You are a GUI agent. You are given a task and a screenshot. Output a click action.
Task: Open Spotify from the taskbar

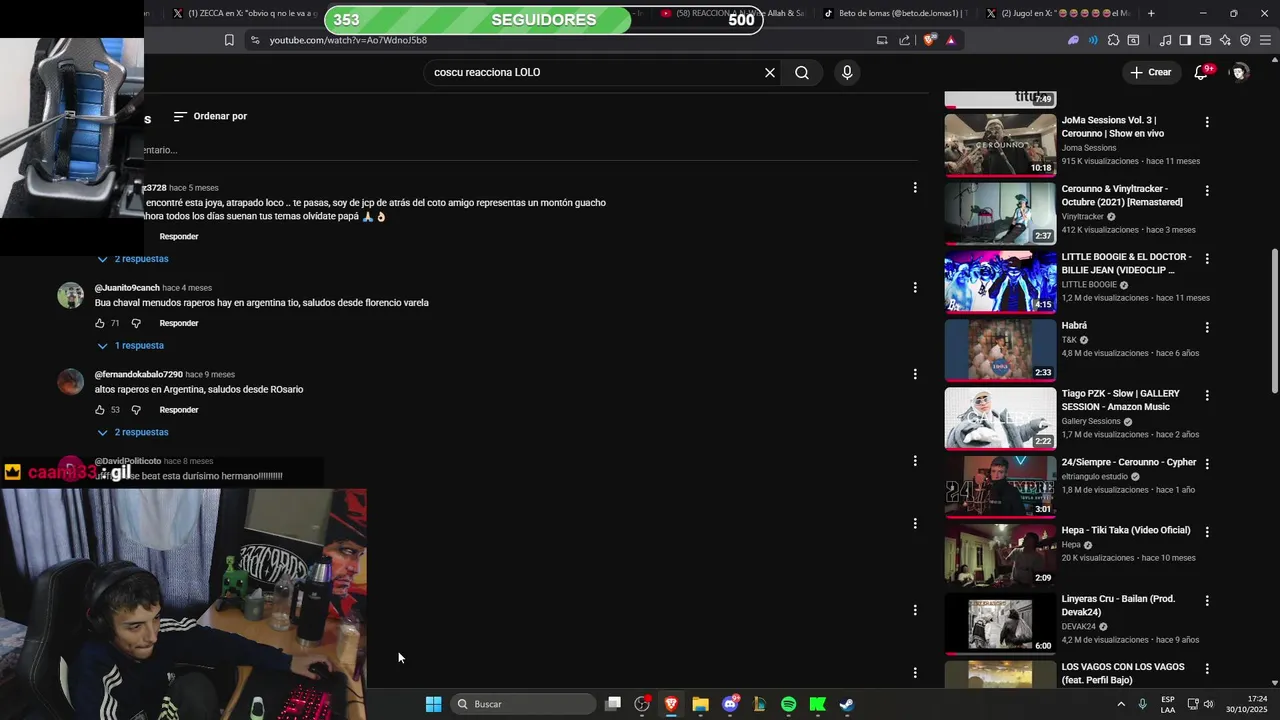pos(788,704)
